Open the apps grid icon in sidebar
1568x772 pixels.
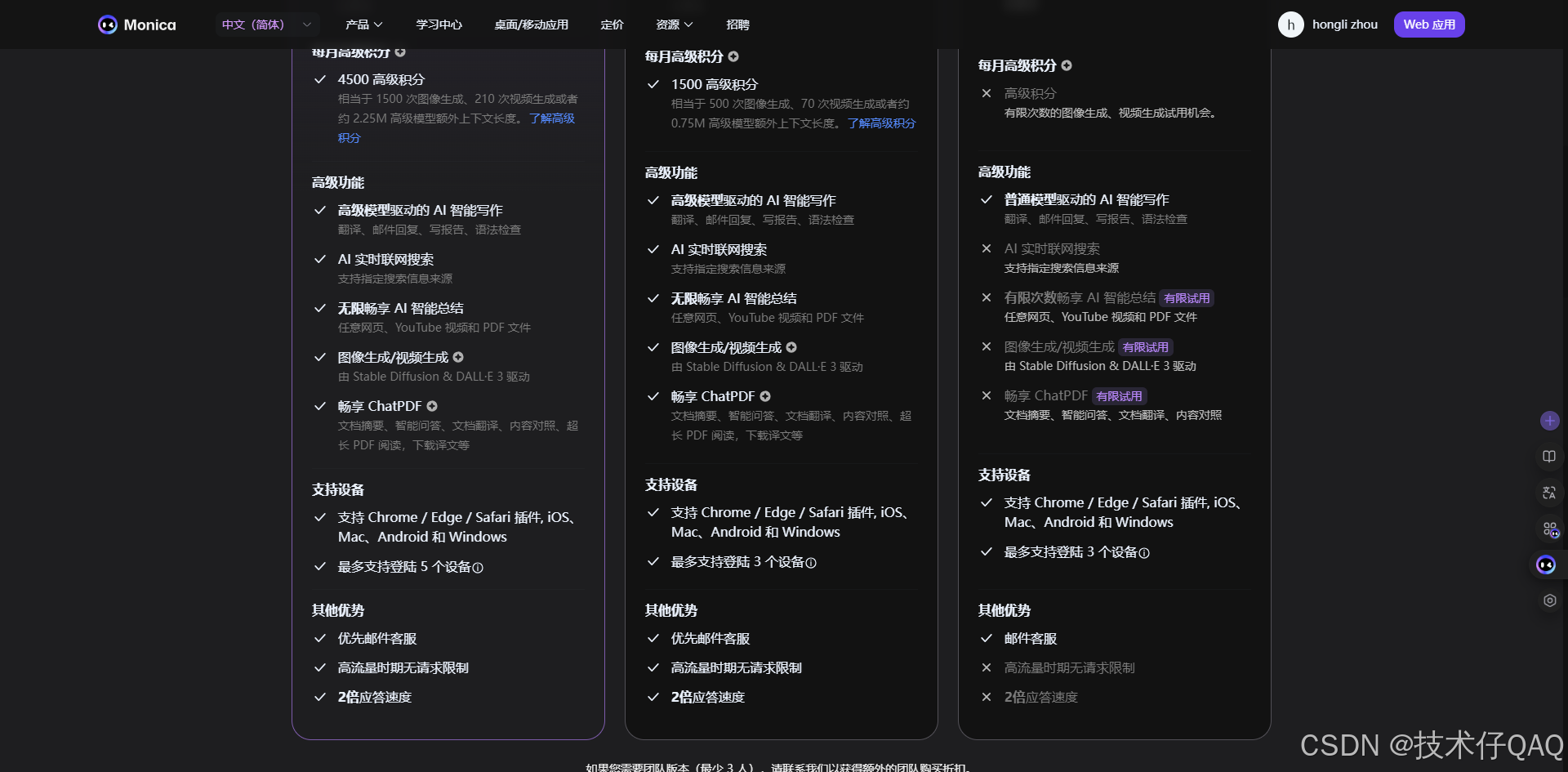click(1550, 529)
